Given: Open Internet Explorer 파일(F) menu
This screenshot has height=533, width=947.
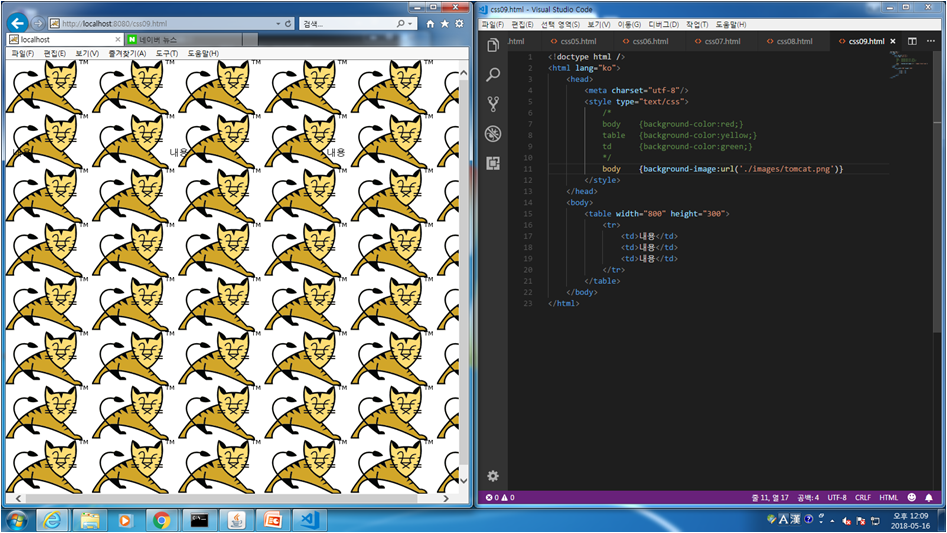Looking at the screenshot, I should coord(22,53).
